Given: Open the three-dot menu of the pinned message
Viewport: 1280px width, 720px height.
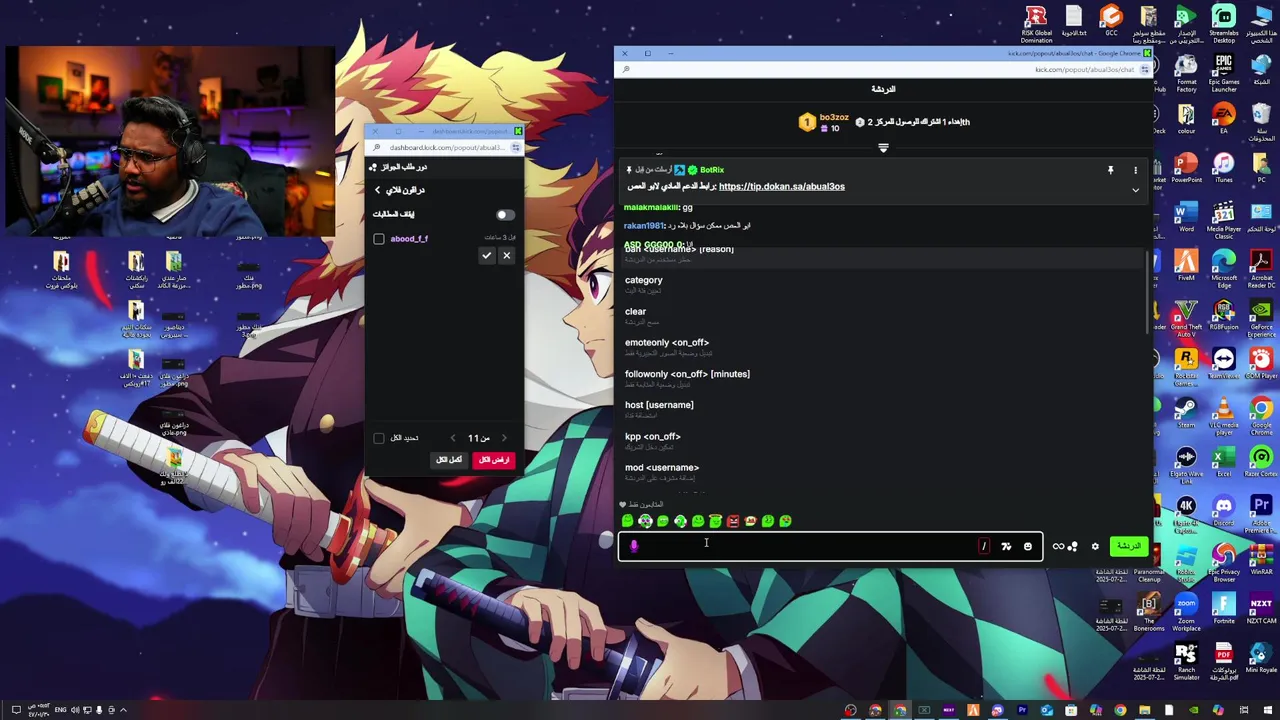Looking at the screenshot, I should (x=1135, y=170).
